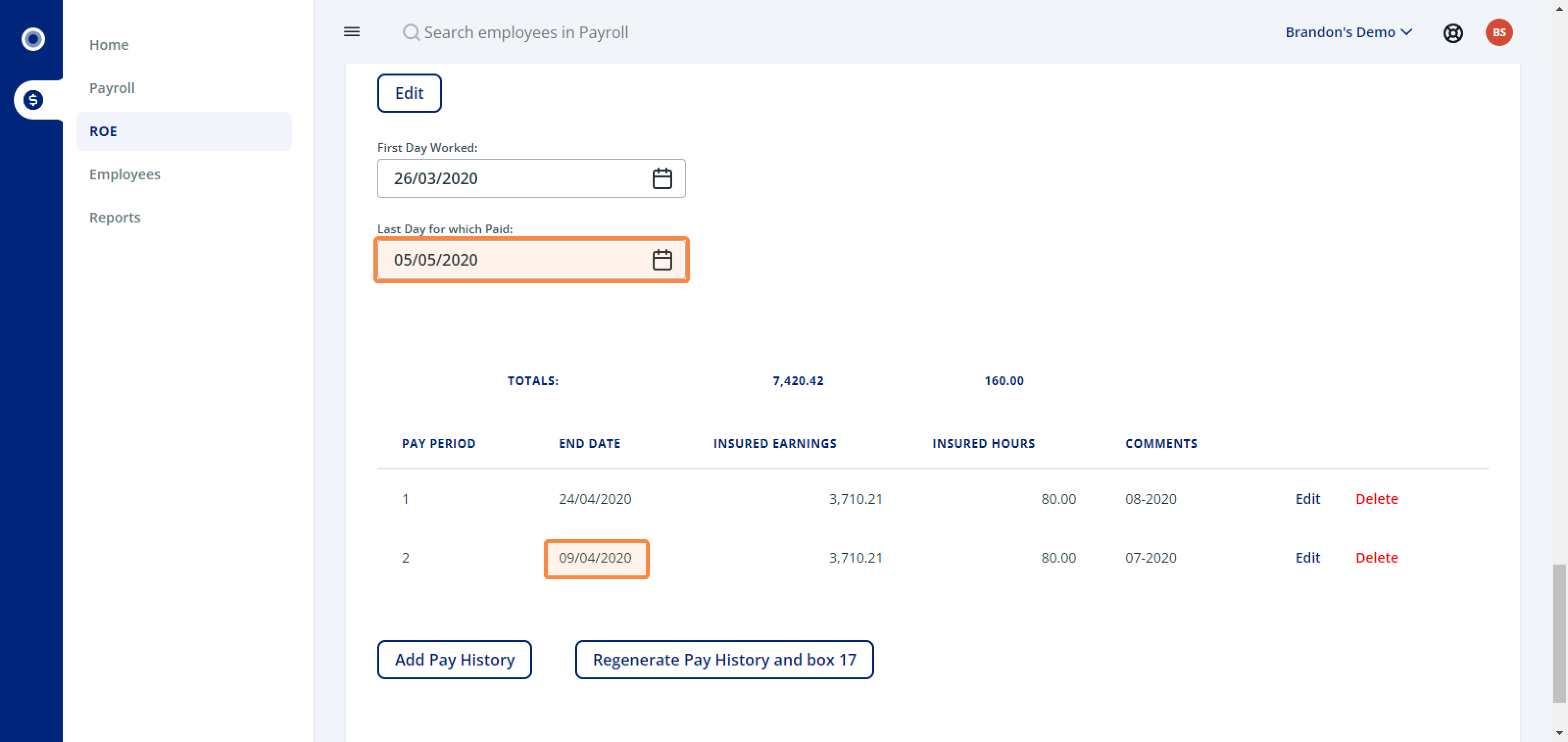The width and height of the screenshot is (1568, 742).
Task: Click the PAY PERIOD column header
Action: pos(438,444)
